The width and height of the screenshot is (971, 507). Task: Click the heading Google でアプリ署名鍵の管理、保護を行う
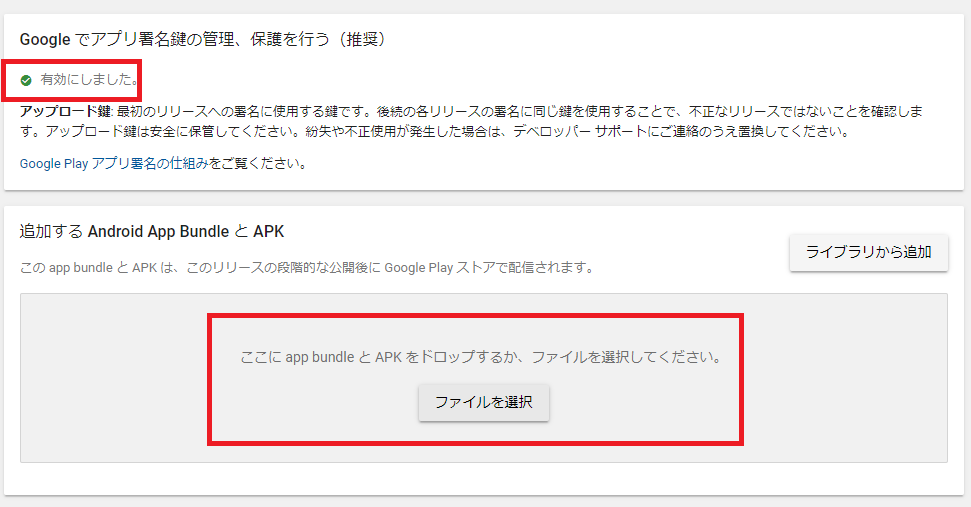click(203, 40)
